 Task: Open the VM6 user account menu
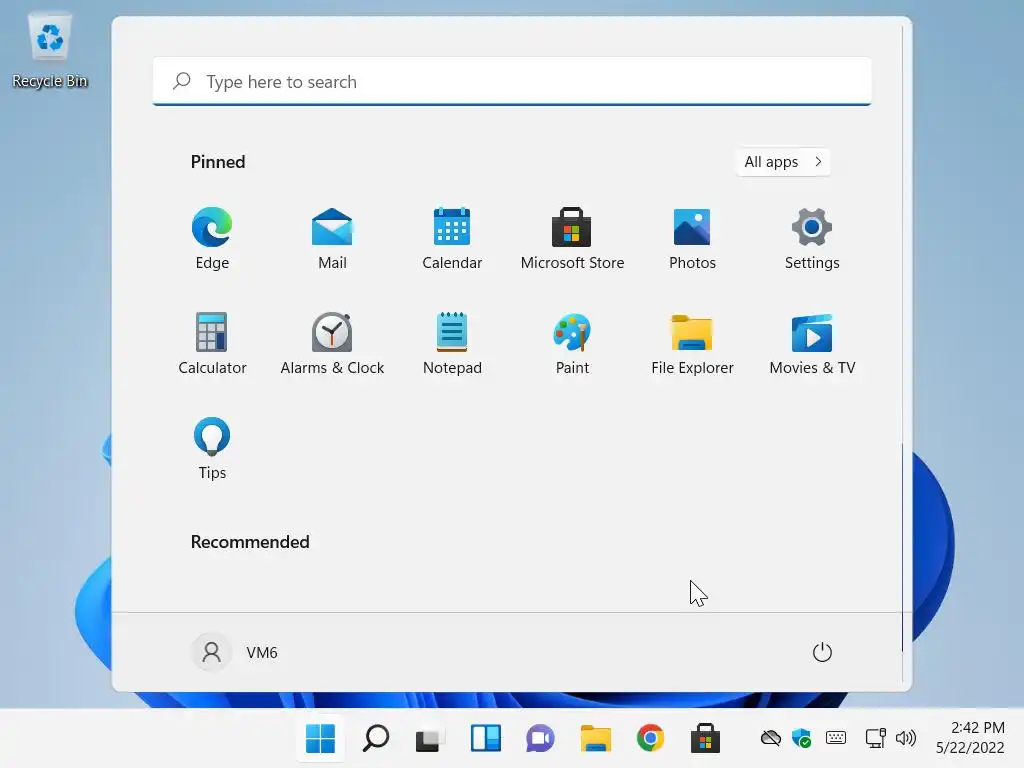coord(235,652)
